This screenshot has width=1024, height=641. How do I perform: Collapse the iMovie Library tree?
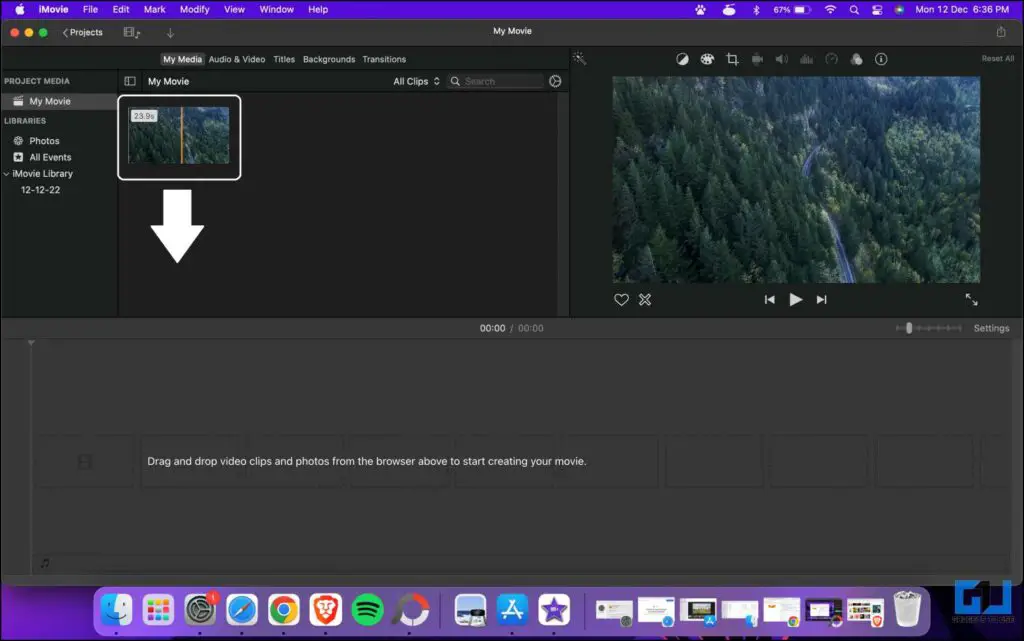(x=7, y=173)
